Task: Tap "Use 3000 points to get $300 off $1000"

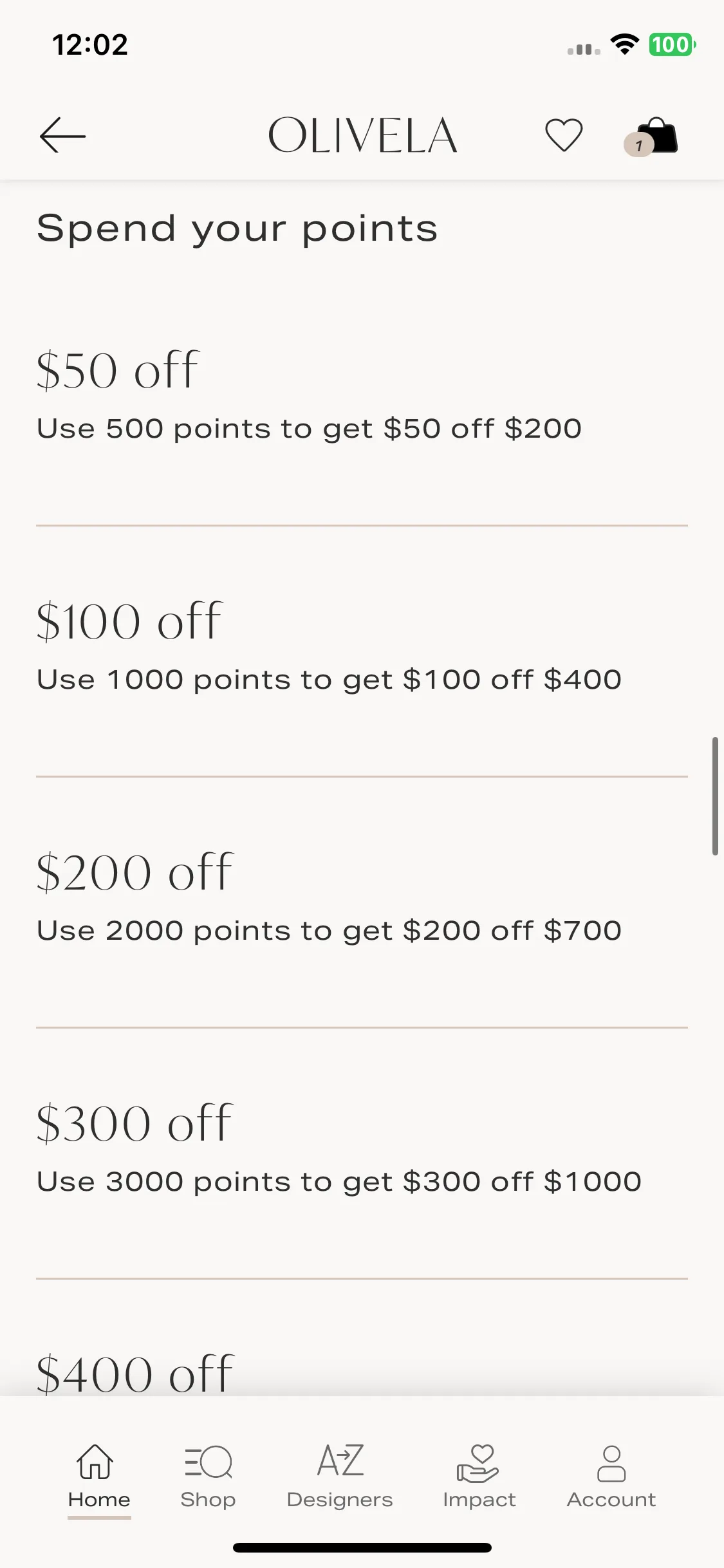Action: pyautogui.click(x=339, y=1182)
